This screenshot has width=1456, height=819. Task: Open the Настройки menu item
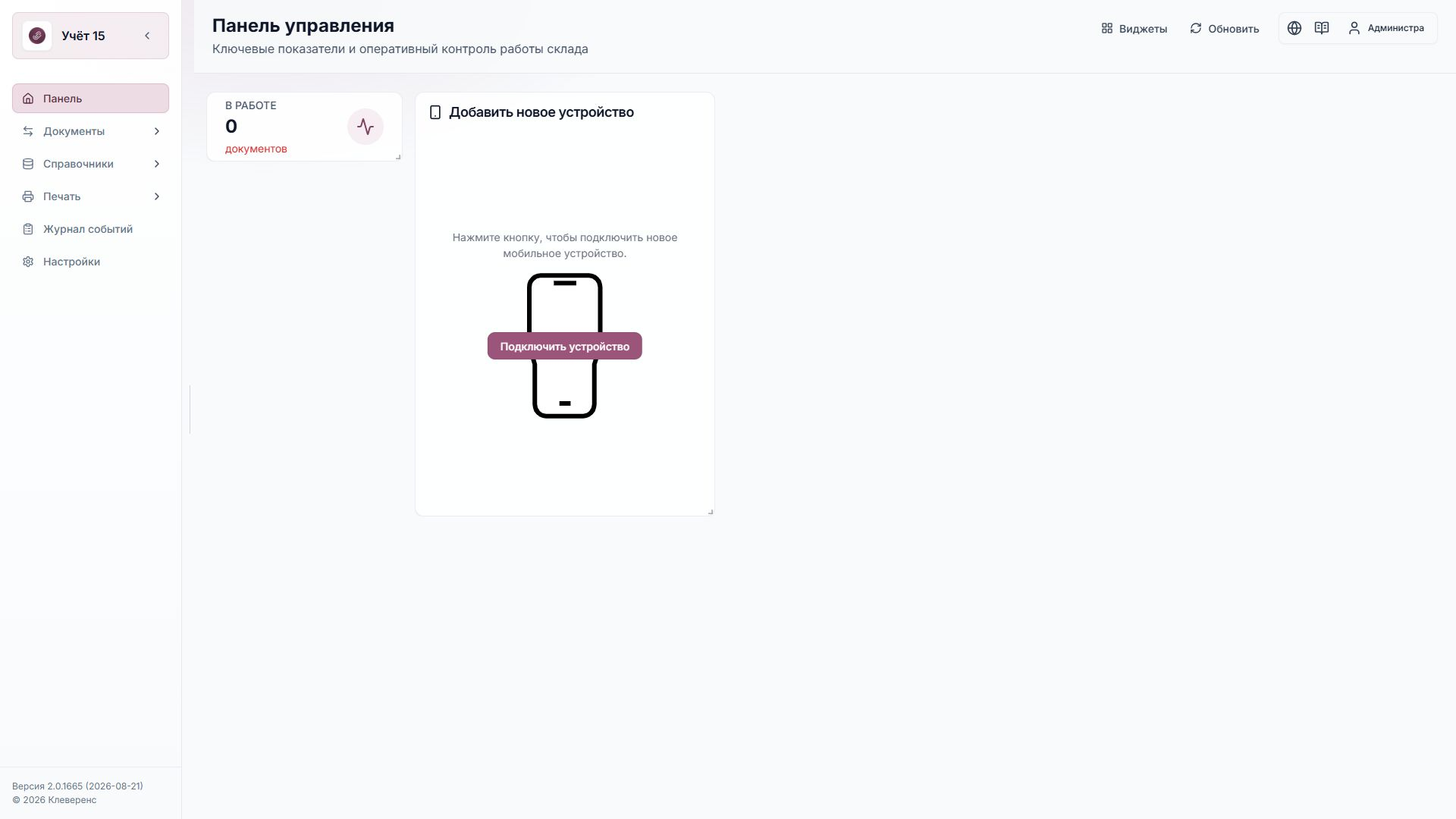[90, 262]
